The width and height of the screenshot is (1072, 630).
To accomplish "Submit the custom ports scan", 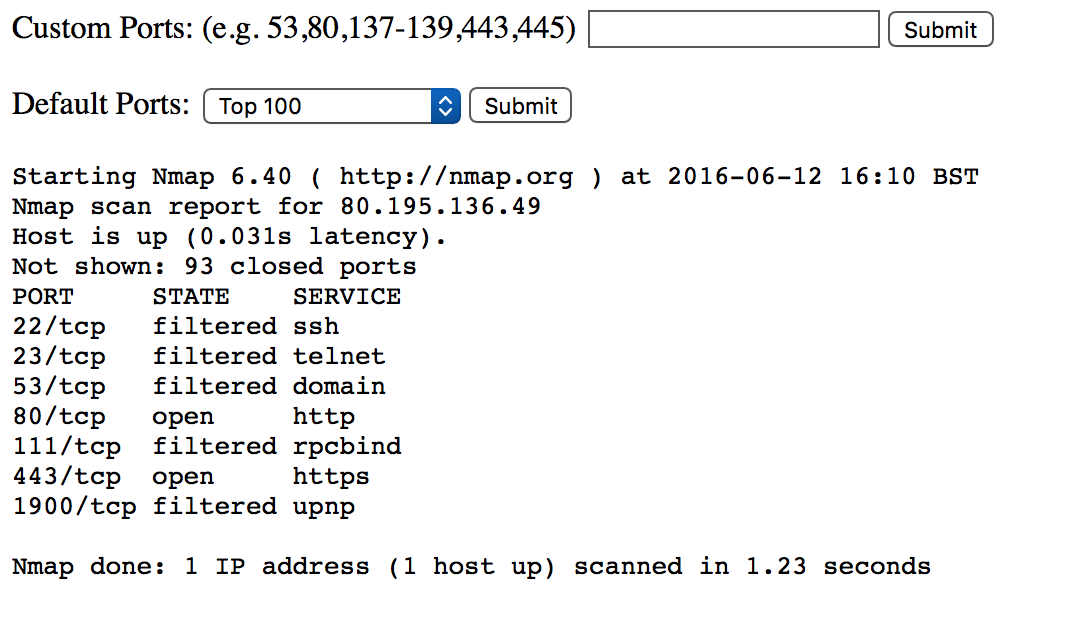I will pos(941,29).
